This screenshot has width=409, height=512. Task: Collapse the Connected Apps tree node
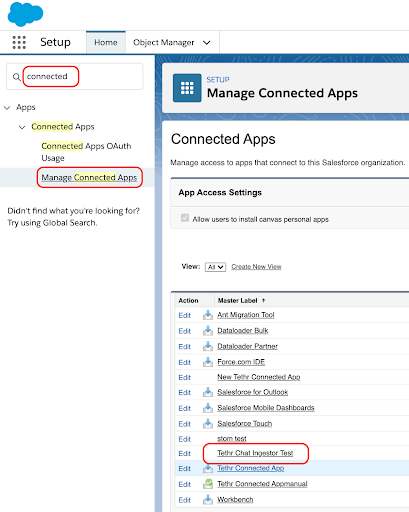(22, 127)
